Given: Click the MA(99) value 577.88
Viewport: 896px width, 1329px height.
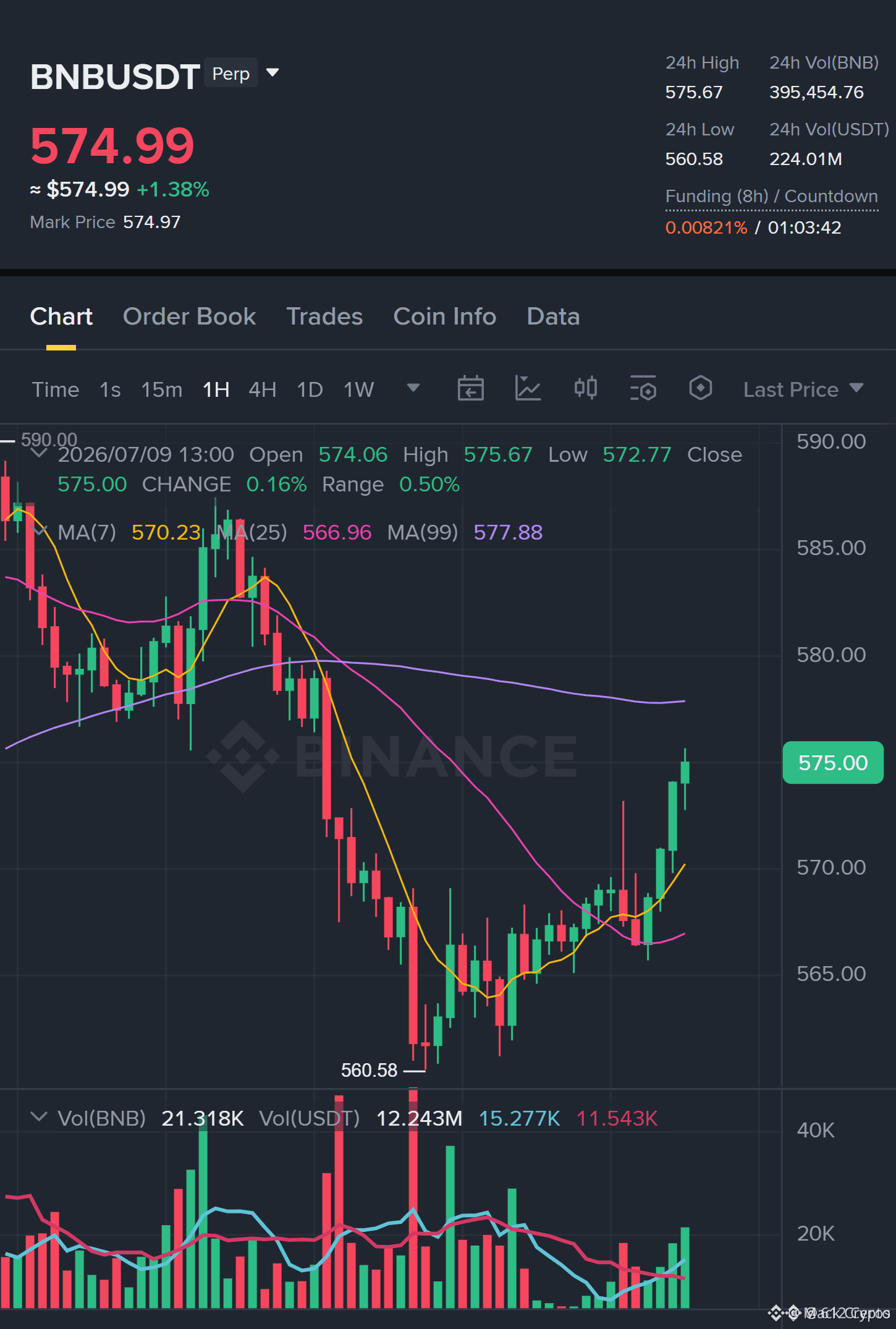Looking at the screenshot, I should (x=508, y=532).
